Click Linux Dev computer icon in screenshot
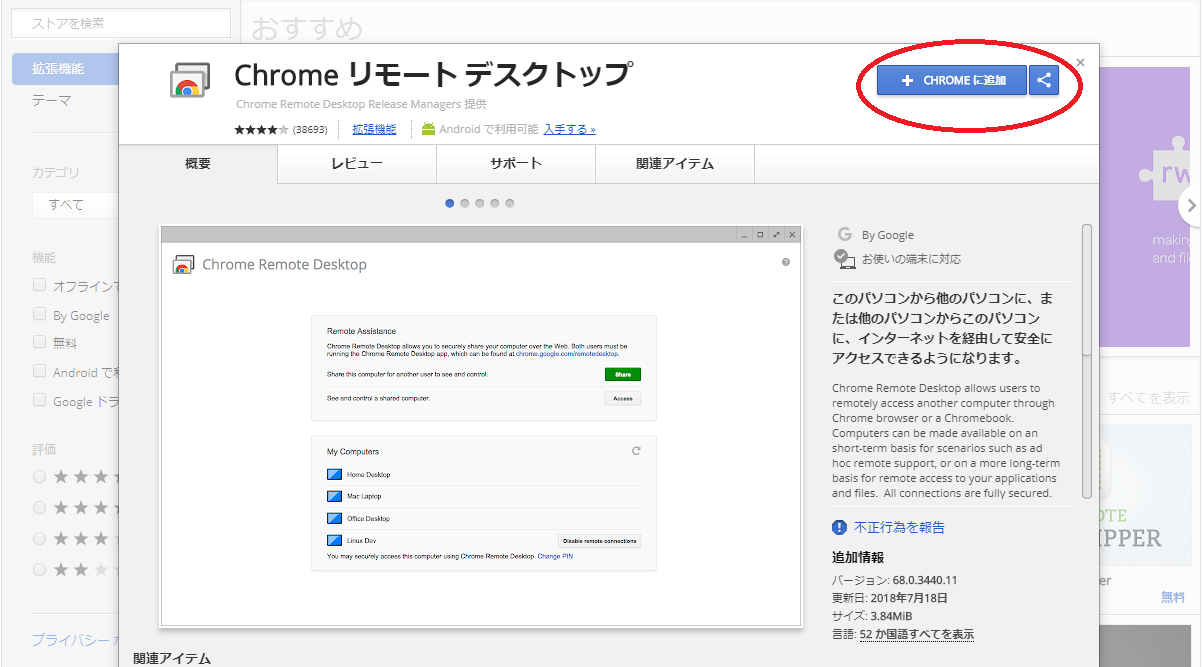This screenshot has height=667, width=1202. click(335, 540)
